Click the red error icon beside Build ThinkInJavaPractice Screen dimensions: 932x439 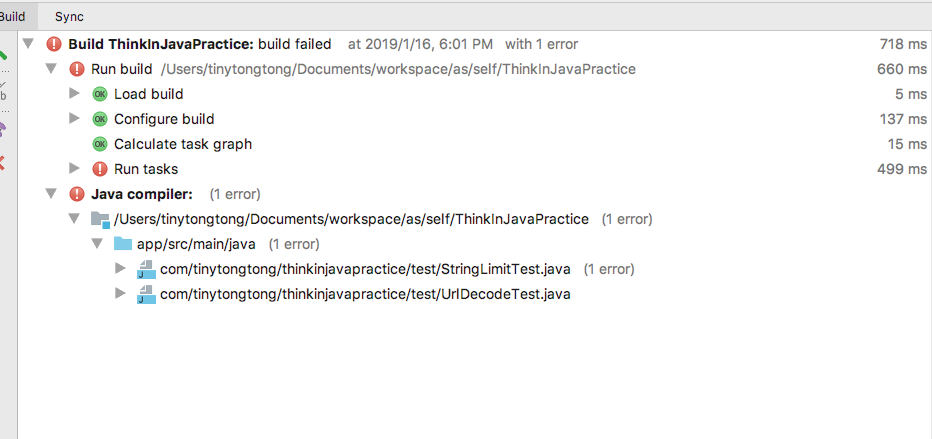[55, 44]
